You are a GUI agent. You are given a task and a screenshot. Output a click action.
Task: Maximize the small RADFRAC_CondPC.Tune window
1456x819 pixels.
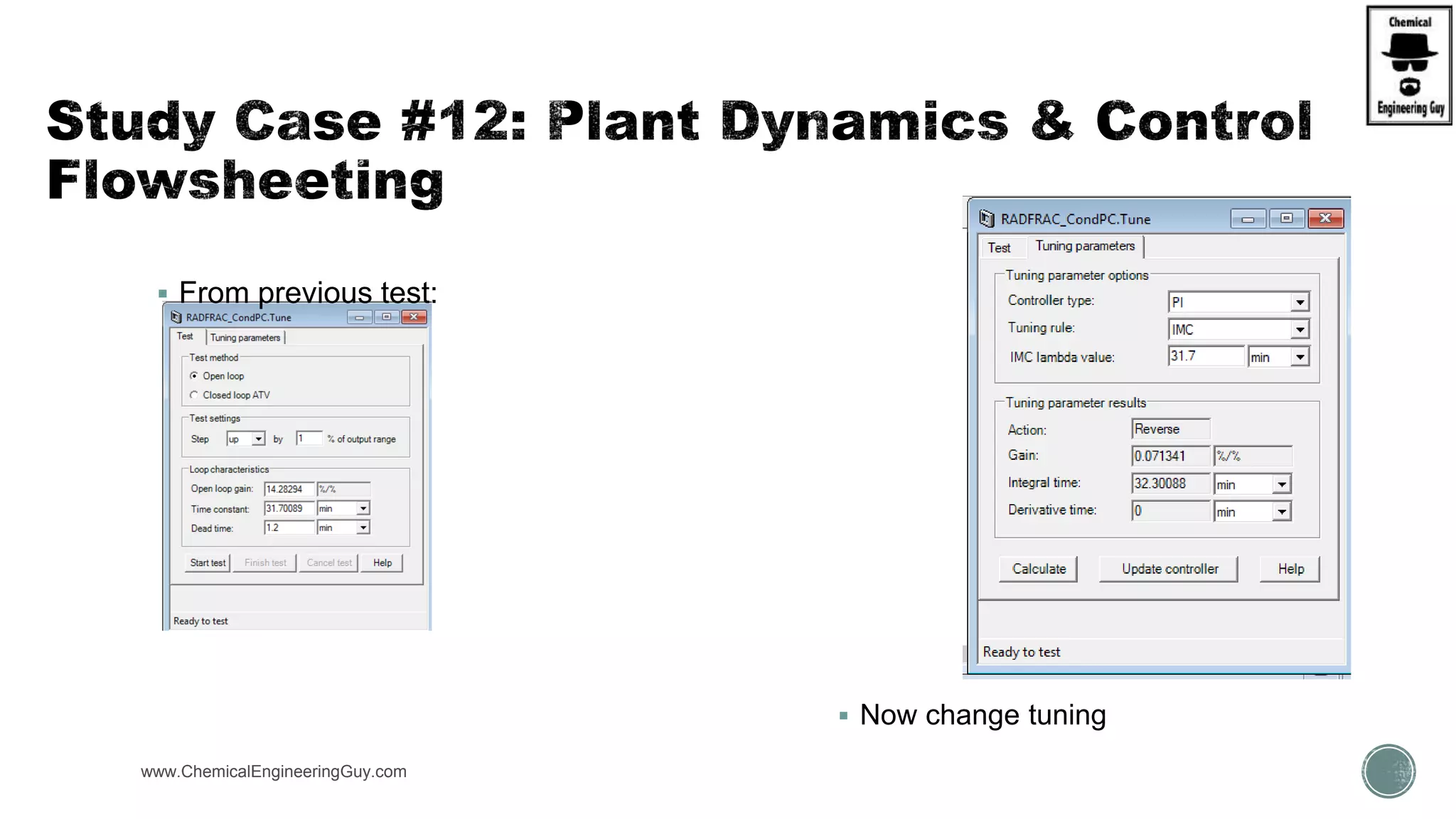[x=387, y=317]
